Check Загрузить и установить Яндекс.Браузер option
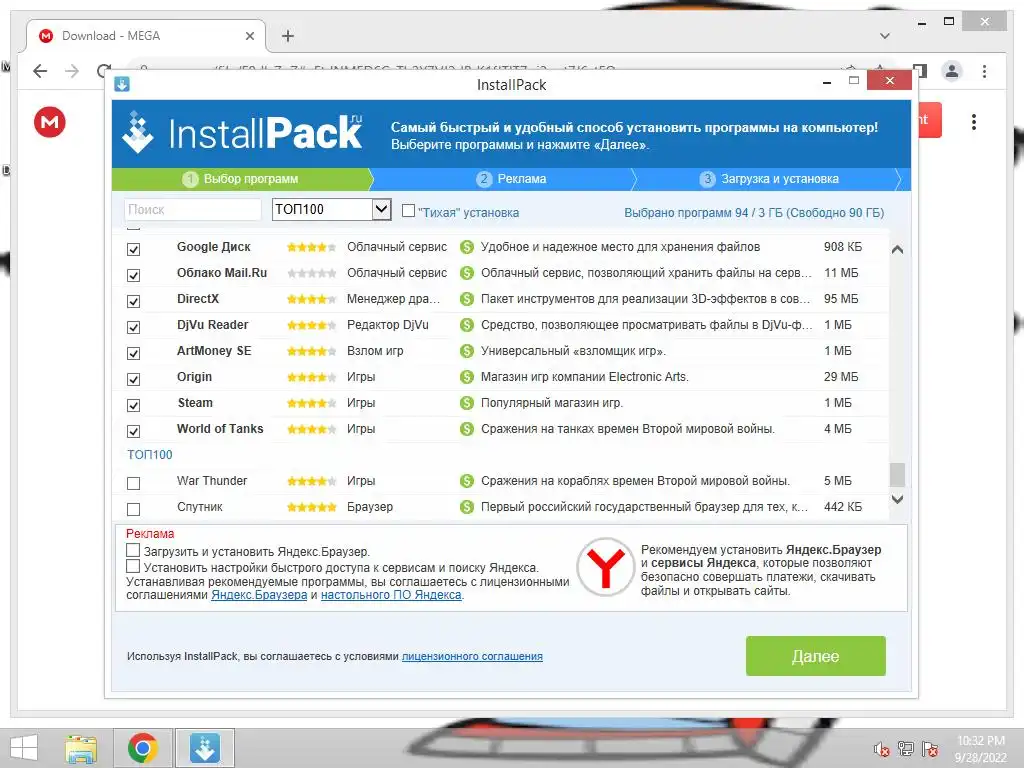Screen dimensions: 1024x768 (133, 550)
